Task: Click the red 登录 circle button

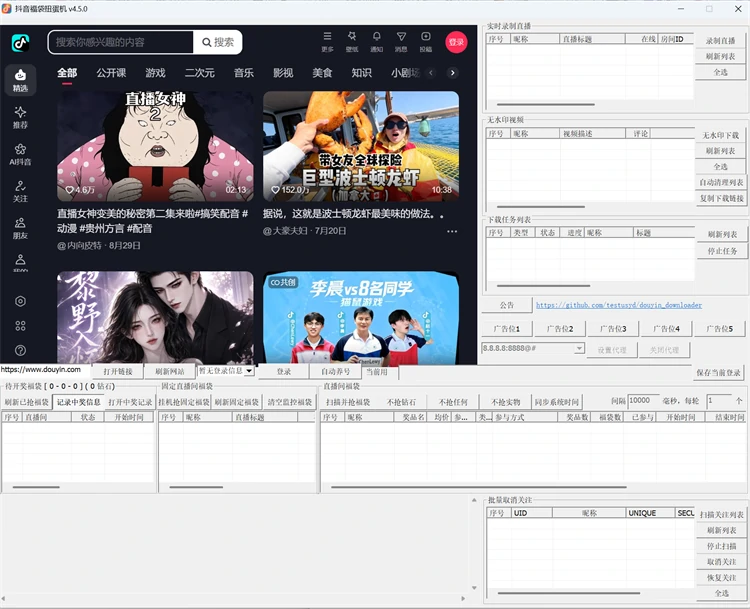Action: (456, 42)
